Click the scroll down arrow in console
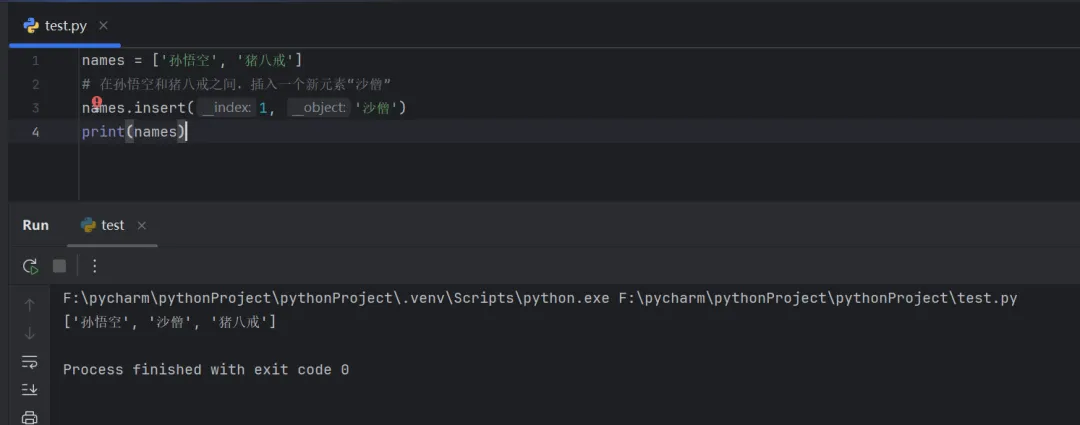 [30, 333]
